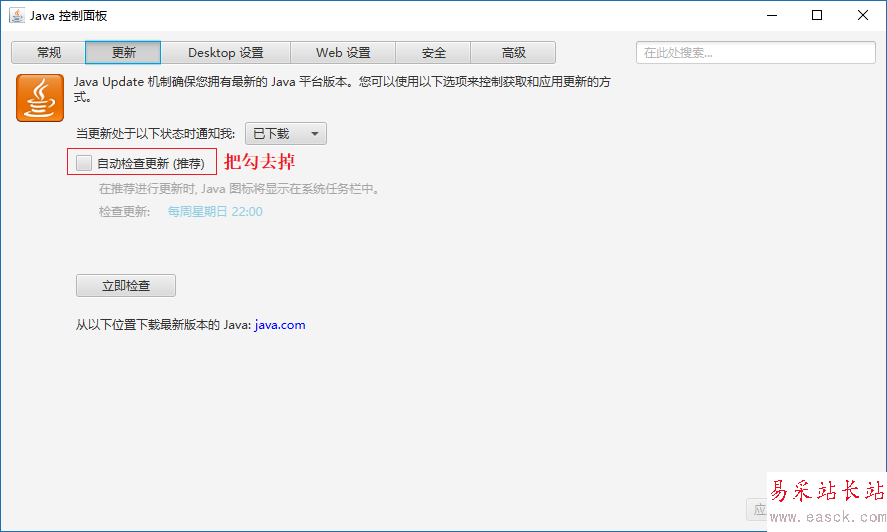This screenshot has width=887, height=532.
Task: Open the java.com link
Action: click(280, 325)
